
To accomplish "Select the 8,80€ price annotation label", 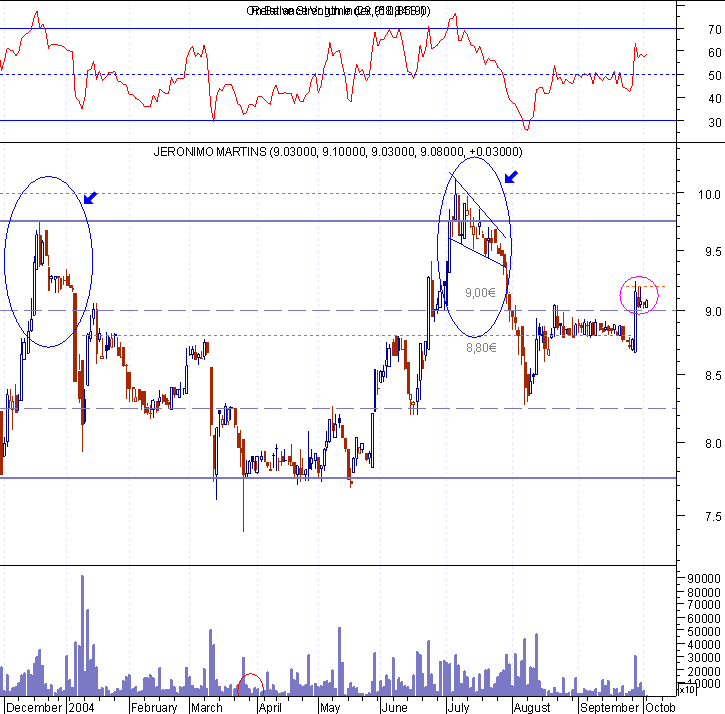I will click(x=481, y=348).
